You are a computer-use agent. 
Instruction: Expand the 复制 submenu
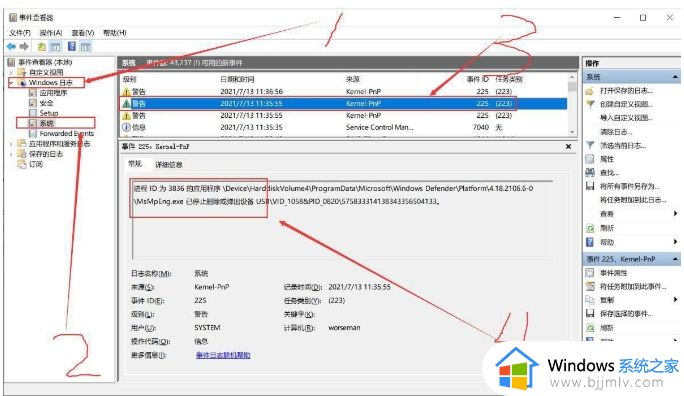pos(675,300)
